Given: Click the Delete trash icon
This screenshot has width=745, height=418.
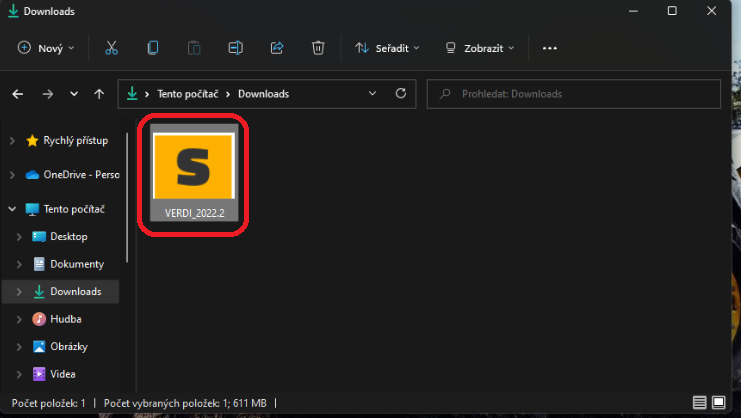Looking at the screenshot, I should [318, 48].
